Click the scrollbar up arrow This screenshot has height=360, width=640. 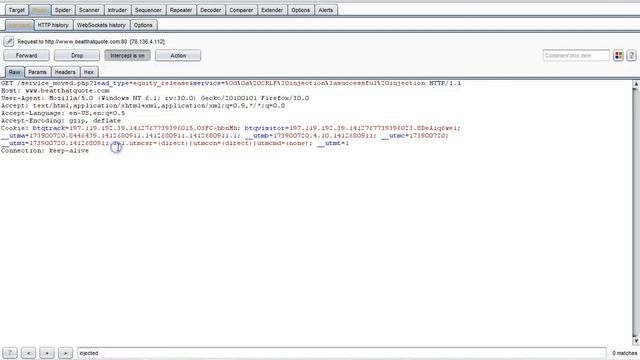pos(636,84)
